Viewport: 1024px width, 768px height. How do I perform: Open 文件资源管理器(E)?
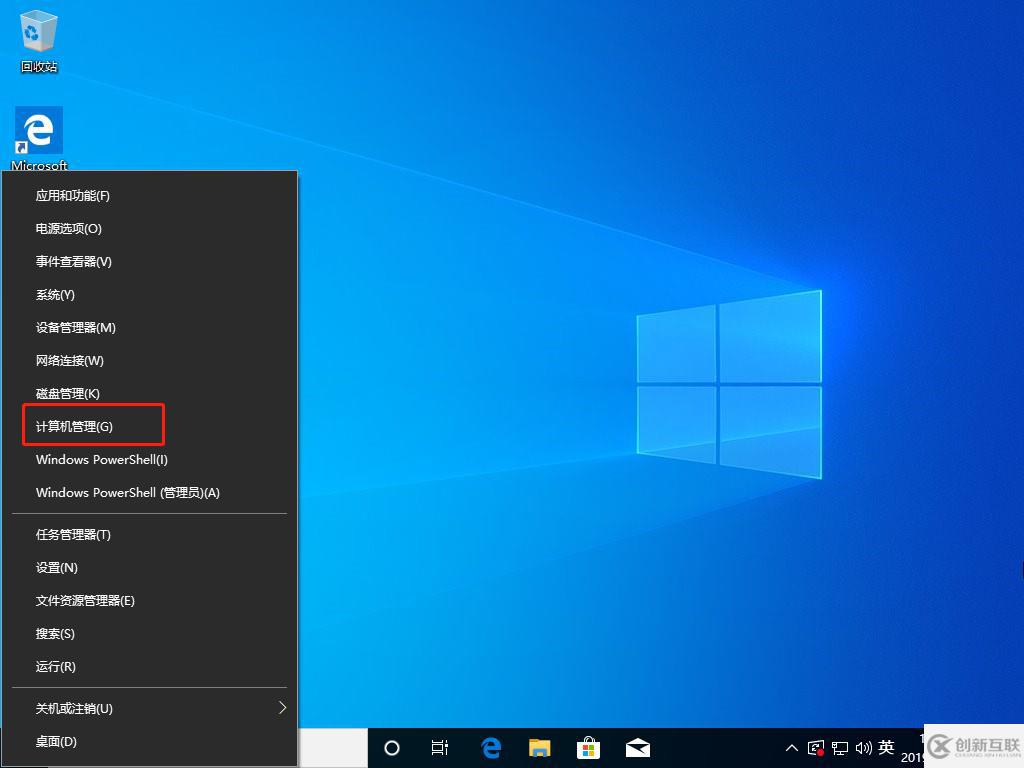pos(150,601)
